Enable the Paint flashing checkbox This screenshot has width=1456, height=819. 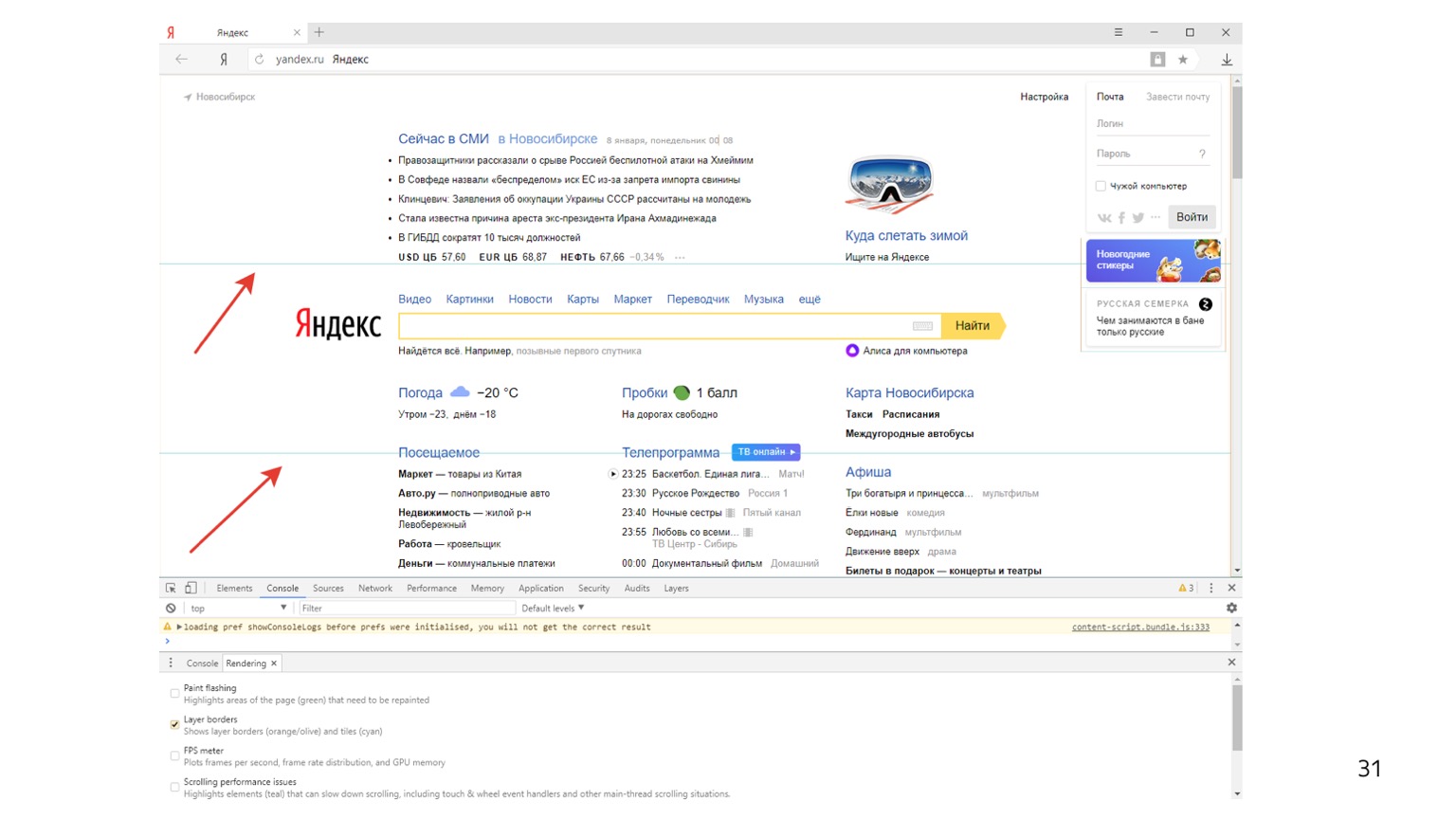point(174,693)
